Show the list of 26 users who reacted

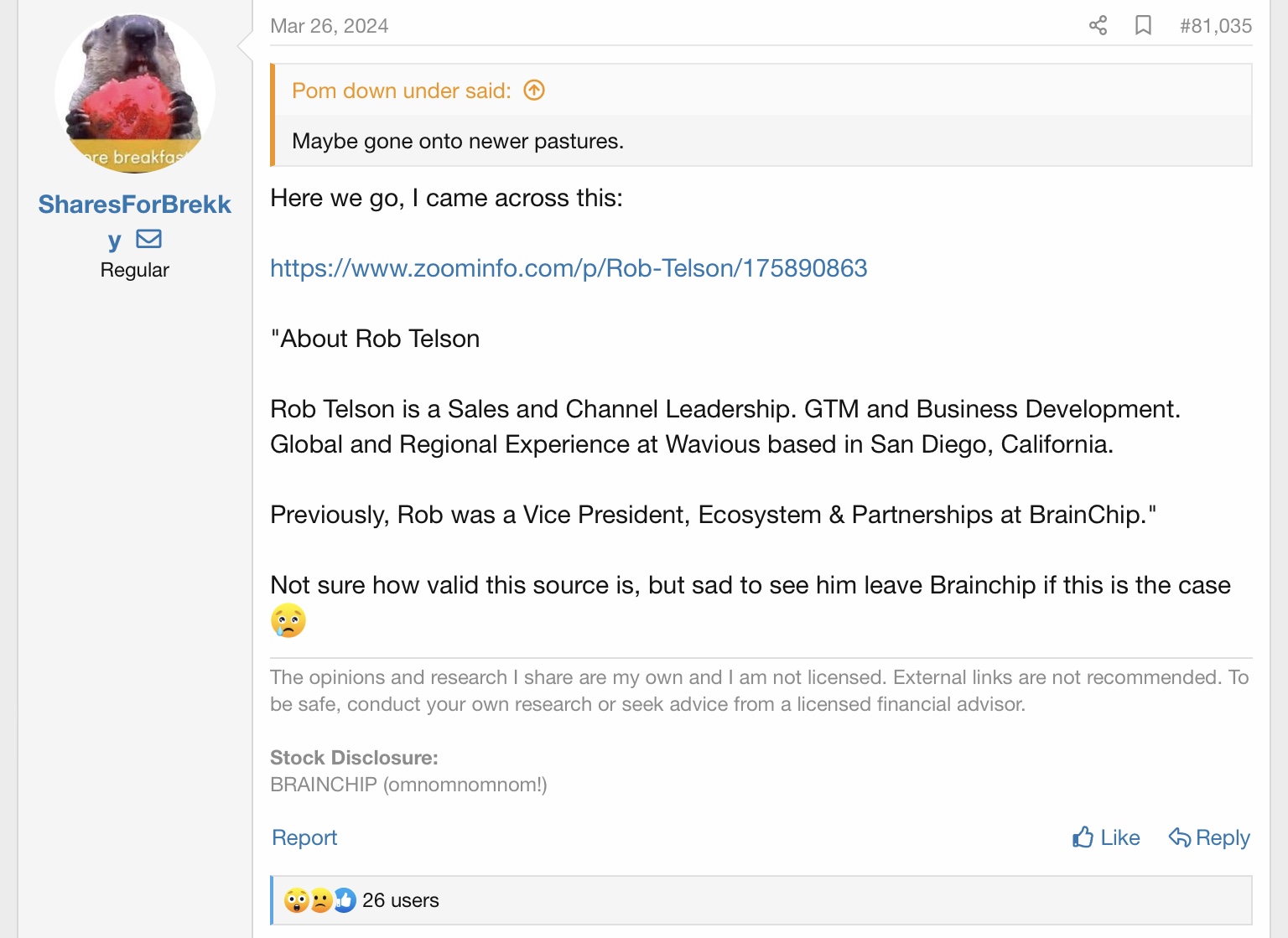401,900
